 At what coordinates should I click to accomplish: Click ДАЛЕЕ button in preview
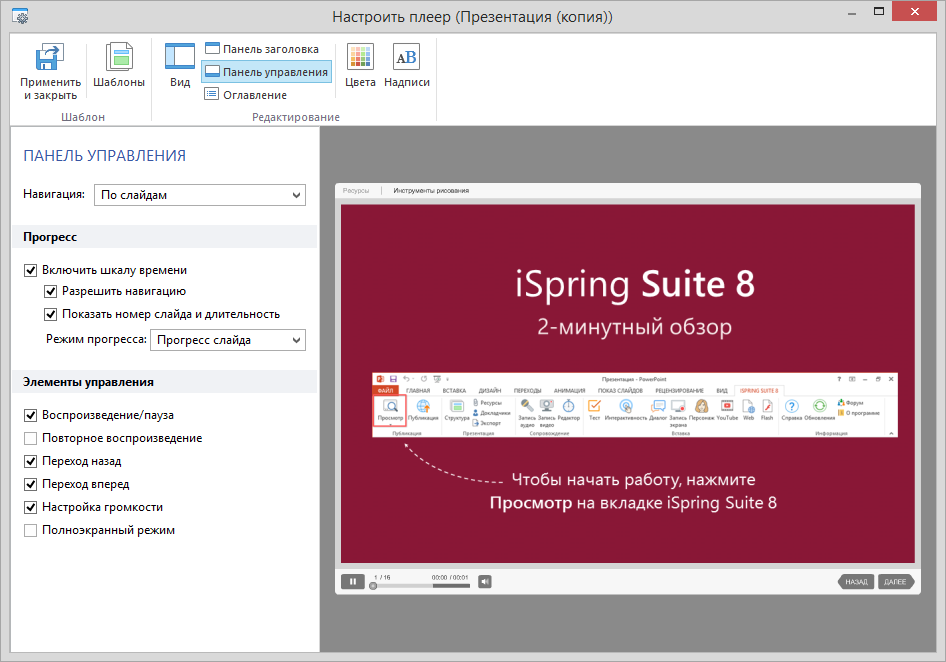tap(896, 582)
